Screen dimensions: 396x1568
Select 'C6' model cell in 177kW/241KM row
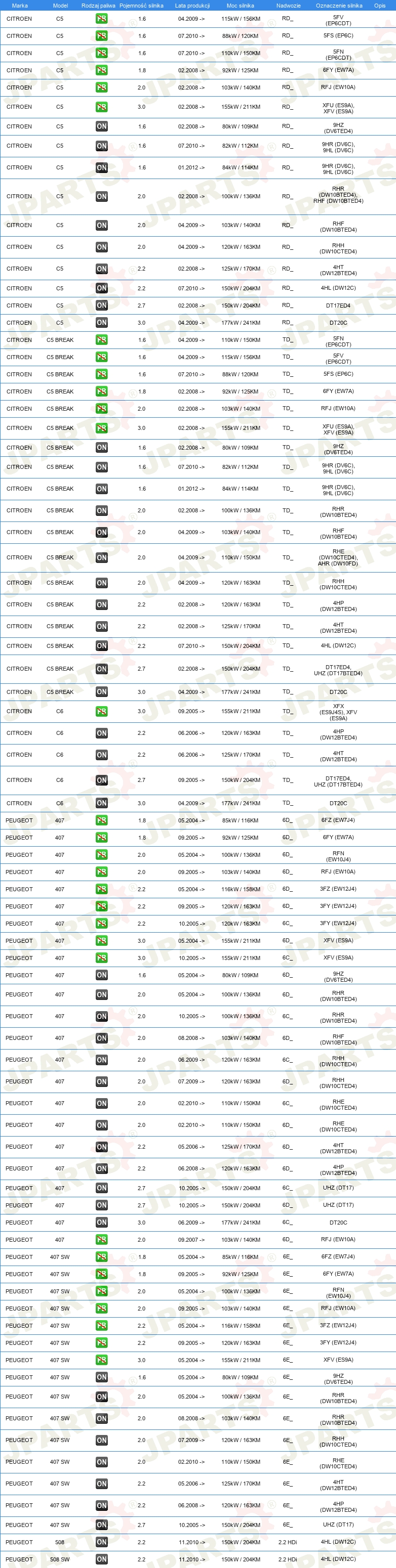pos(60,804)
